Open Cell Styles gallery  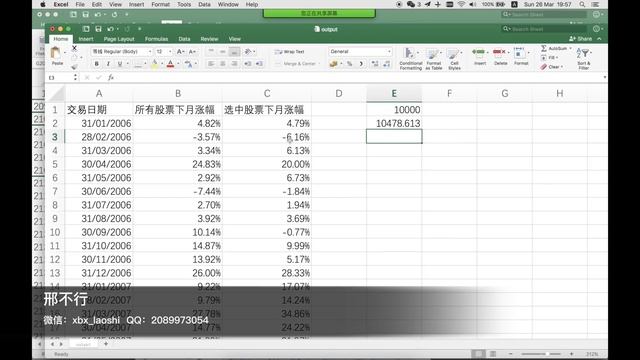(x=454, y=59)
